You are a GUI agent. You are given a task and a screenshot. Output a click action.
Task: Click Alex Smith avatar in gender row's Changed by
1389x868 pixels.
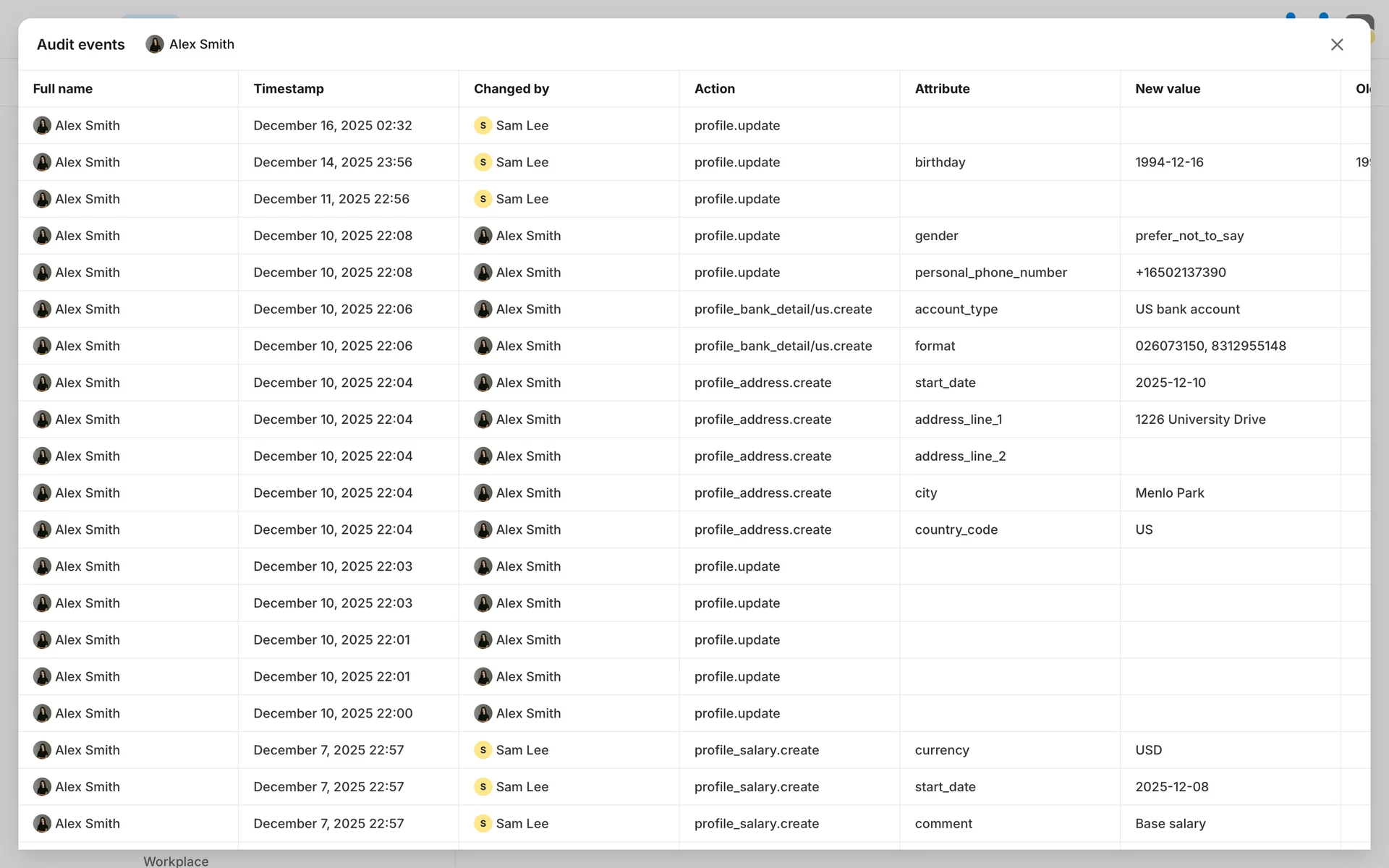pos(483,236)
